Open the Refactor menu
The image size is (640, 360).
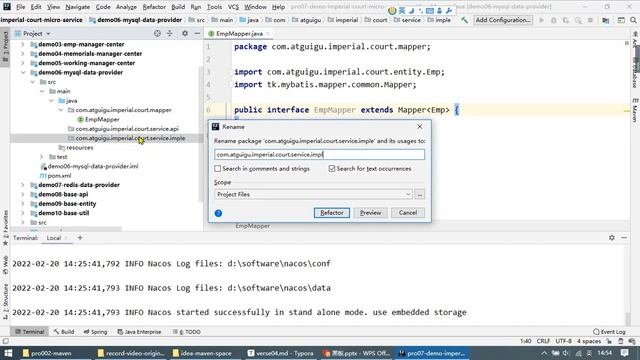[x=154, y=7]
